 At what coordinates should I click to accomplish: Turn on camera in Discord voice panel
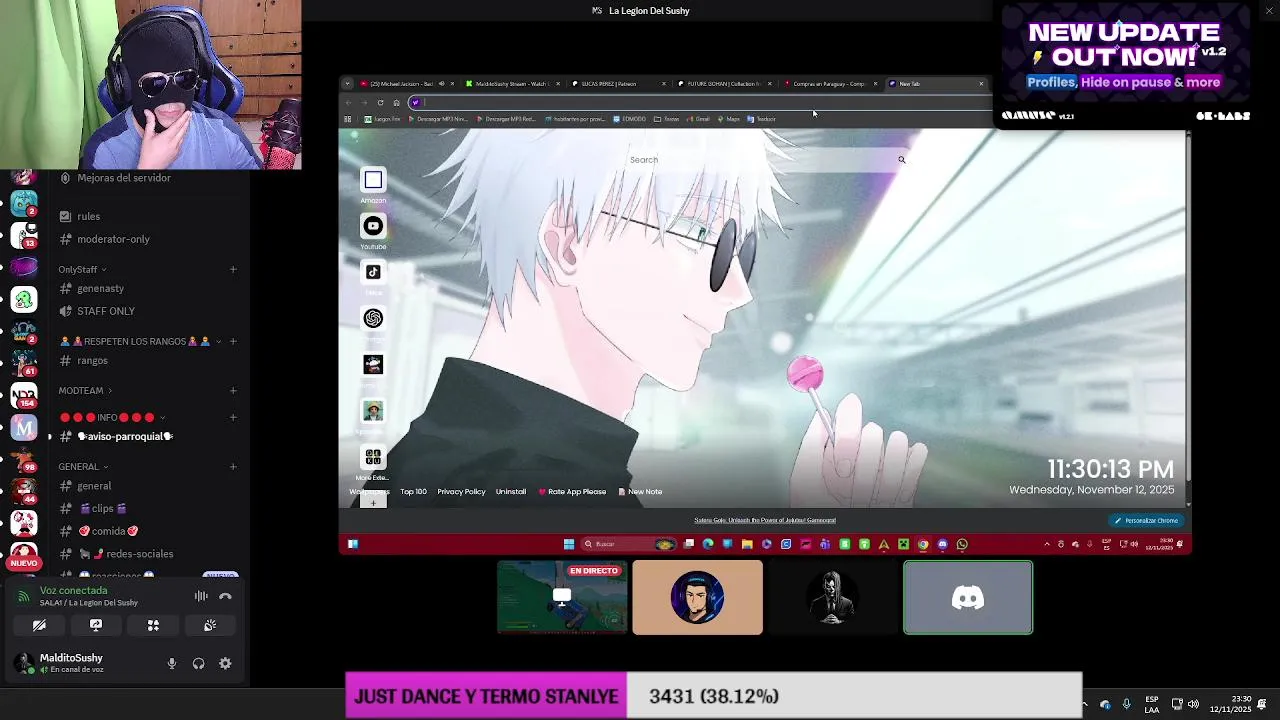[39, 625]
